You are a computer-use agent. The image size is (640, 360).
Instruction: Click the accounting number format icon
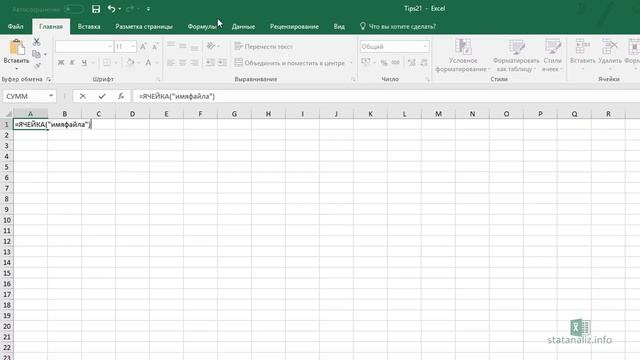click(x=366, y=62)
